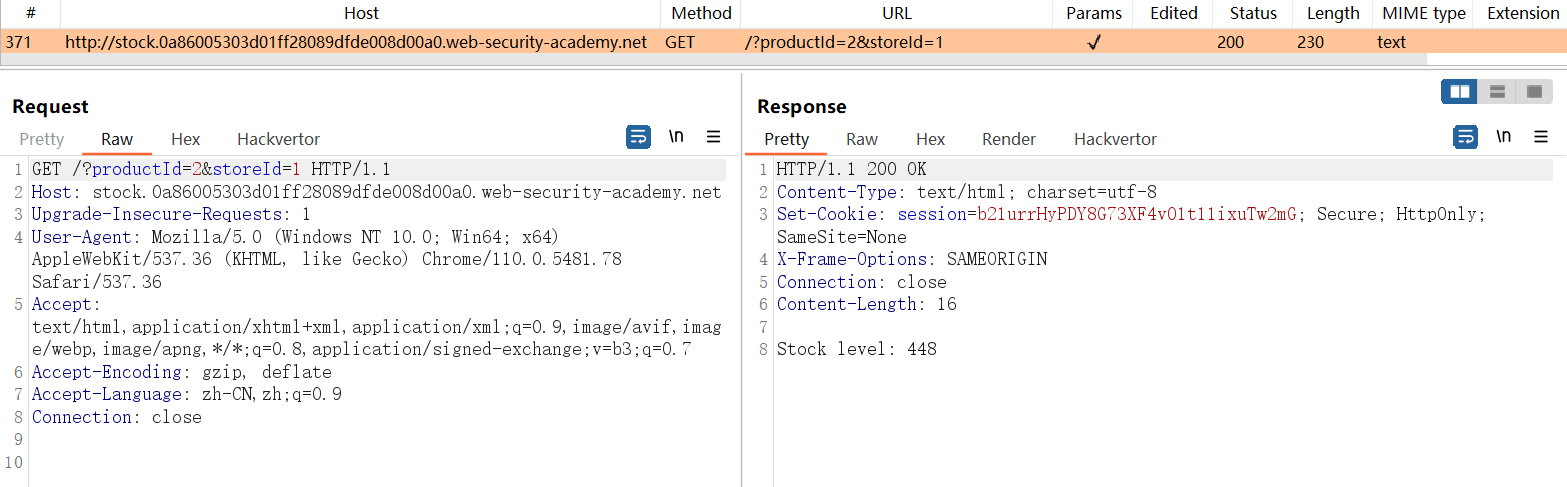The width and height of the screenshot is (1567, 487).
Task: Switch to side-by-side split layout
Action: pyautogui.click(x=1459, y=92)
